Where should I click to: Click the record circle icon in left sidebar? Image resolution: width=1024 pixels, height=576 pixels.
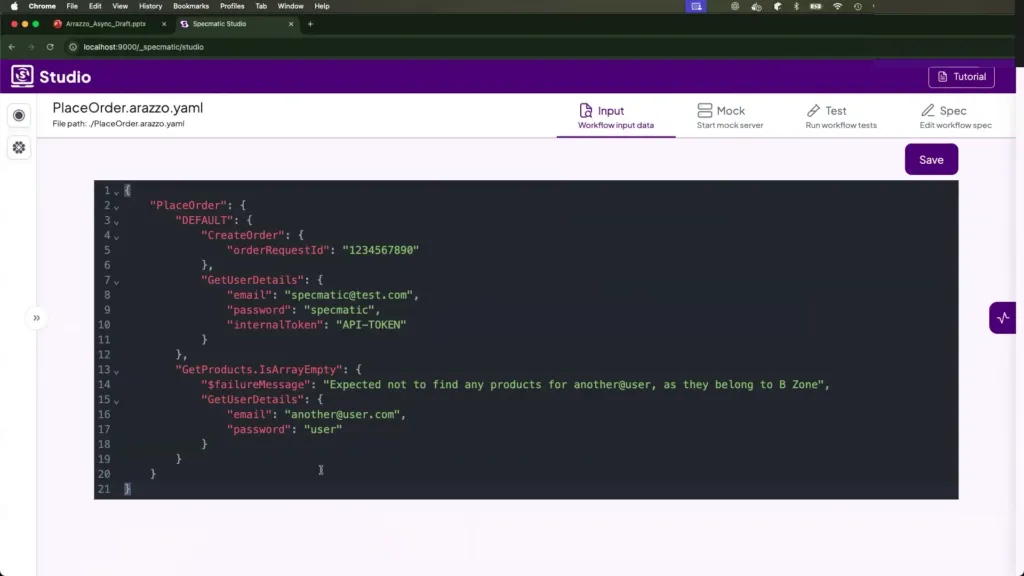click(x=19, y=116)
